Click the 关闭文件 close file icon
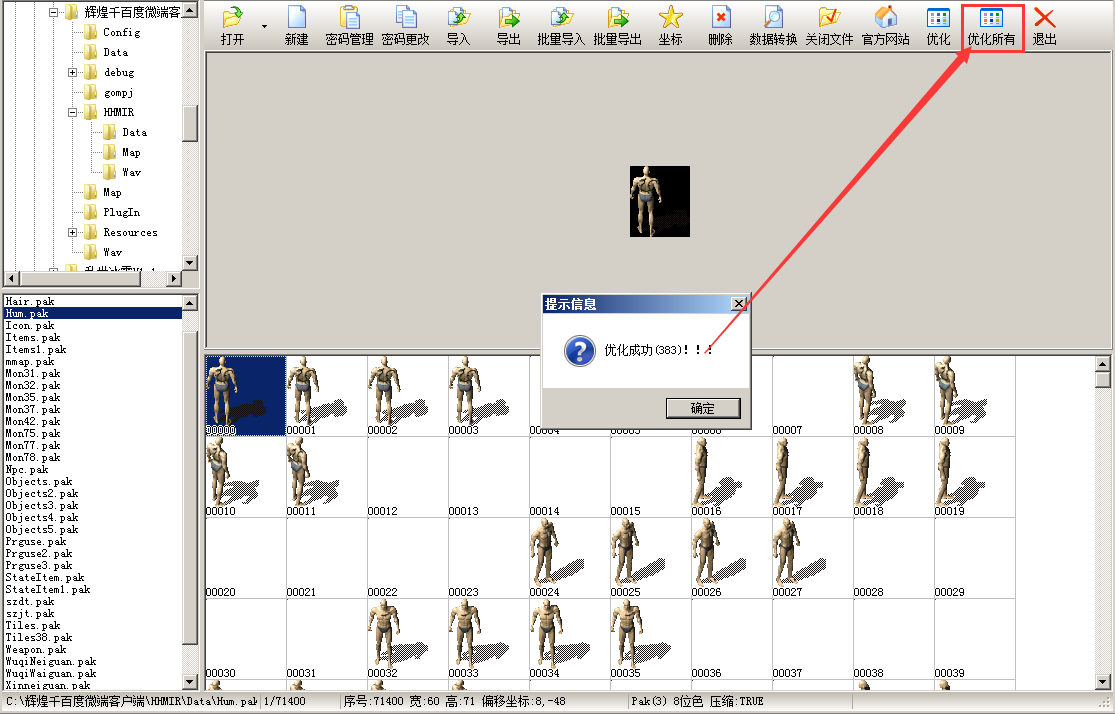Screen dimensions: 1115x714 coord(829,26)
